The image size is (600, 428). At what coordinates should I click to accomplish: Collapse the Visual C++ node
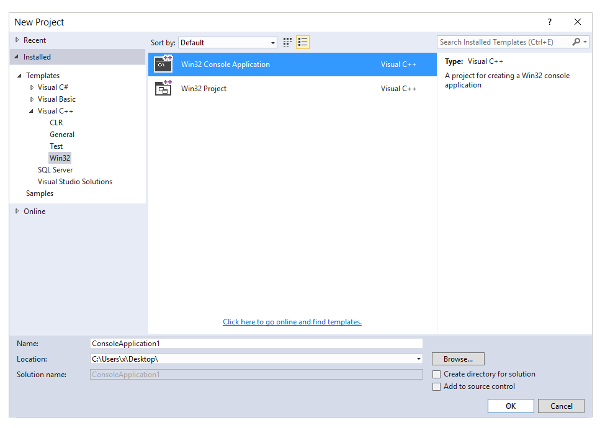[31, 111]
